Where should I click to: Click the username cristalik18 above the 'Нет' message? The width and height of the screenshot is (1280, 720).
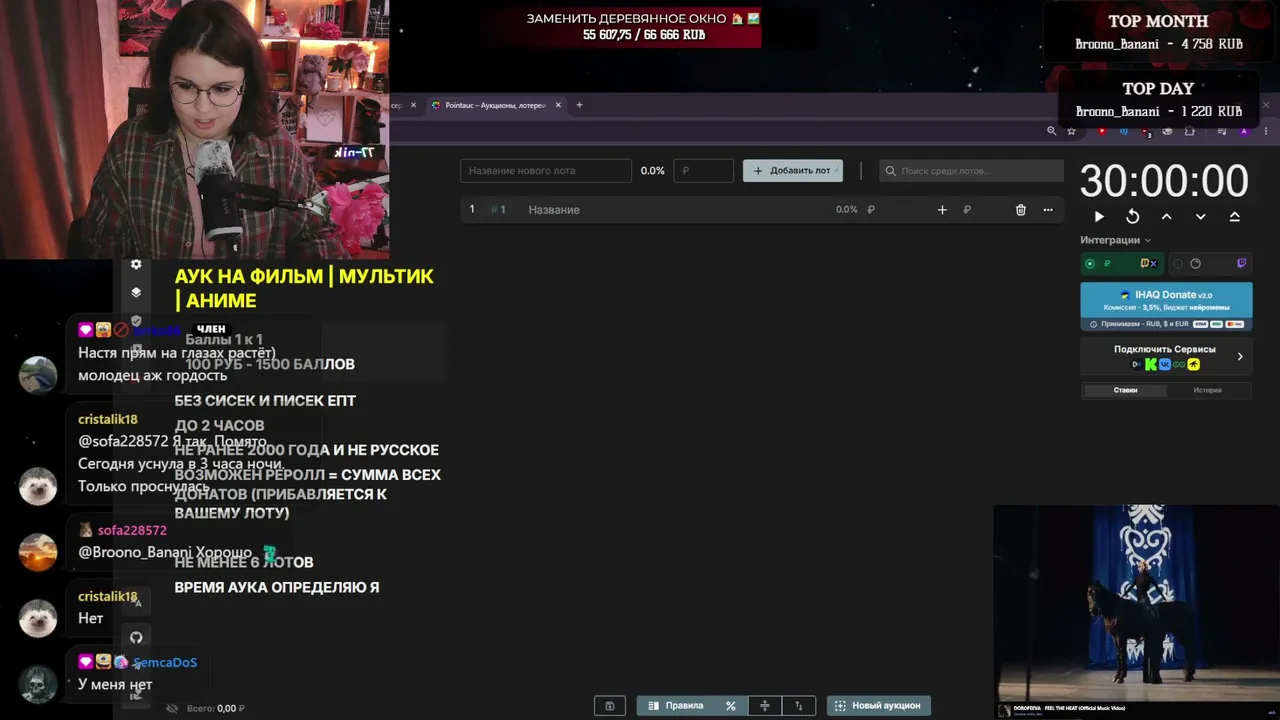tap(108, 597)
